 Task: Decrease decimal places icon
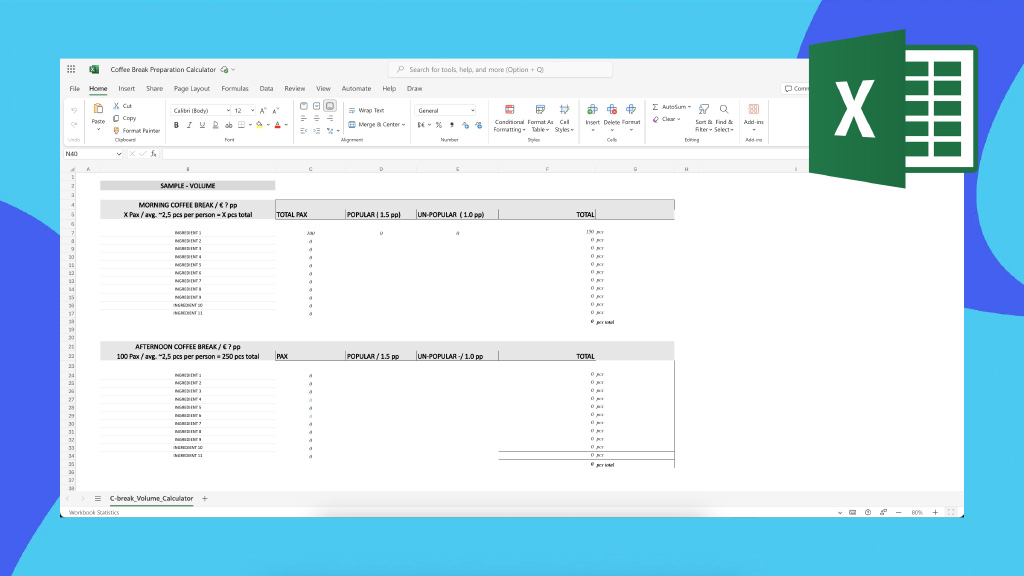click(x=479, y=125)
